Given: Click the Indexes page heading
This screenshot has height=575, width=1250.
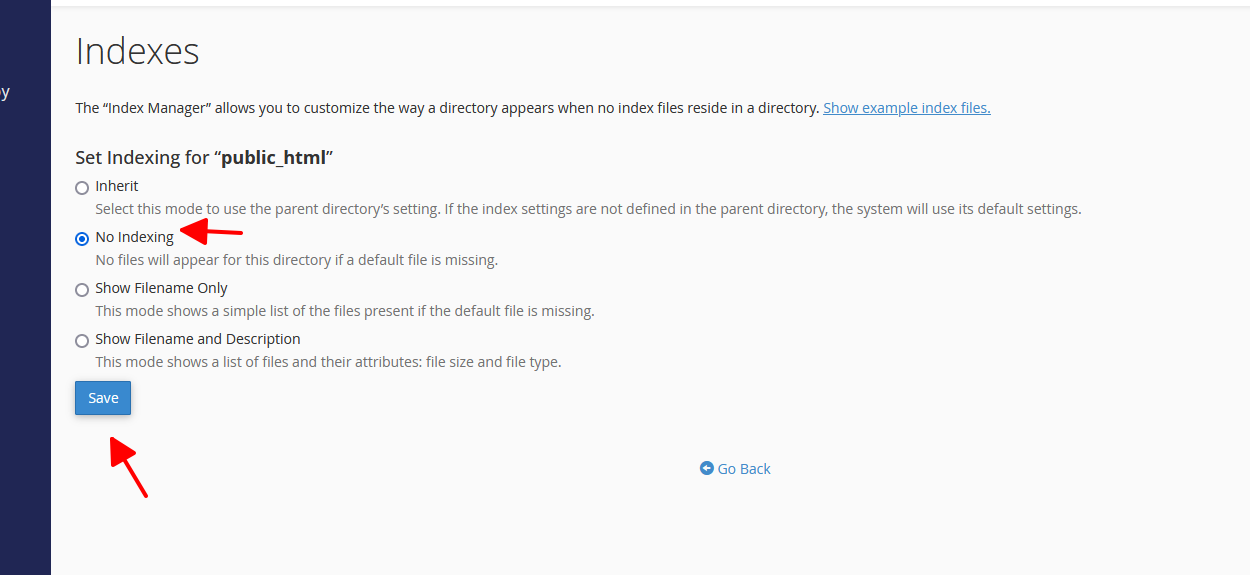Looking at the screenshot, I should (137, 51).
